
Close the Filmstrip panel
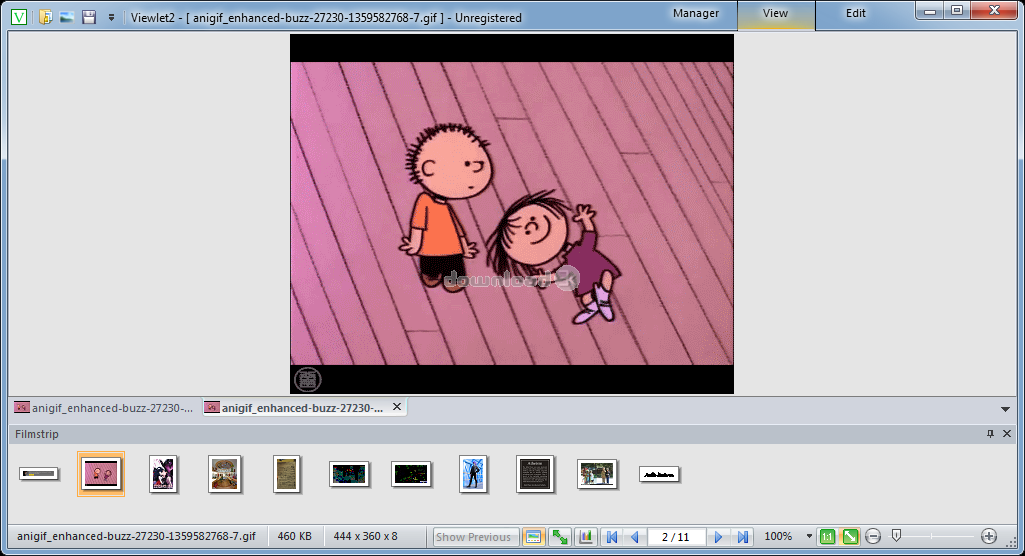coord(1007,434)
